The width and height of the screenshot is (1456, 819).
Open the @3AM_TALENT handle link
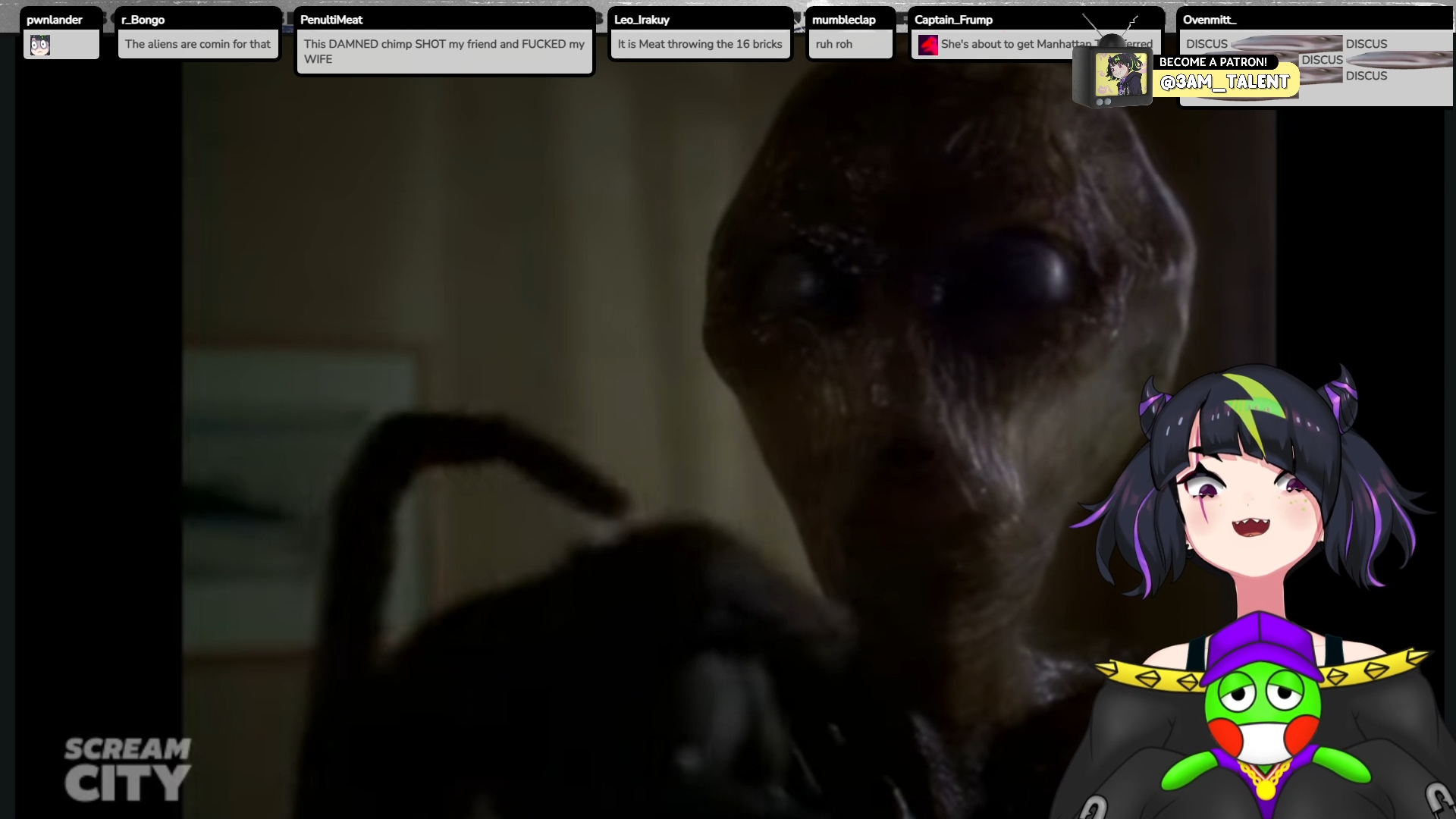pos(1224,83)
